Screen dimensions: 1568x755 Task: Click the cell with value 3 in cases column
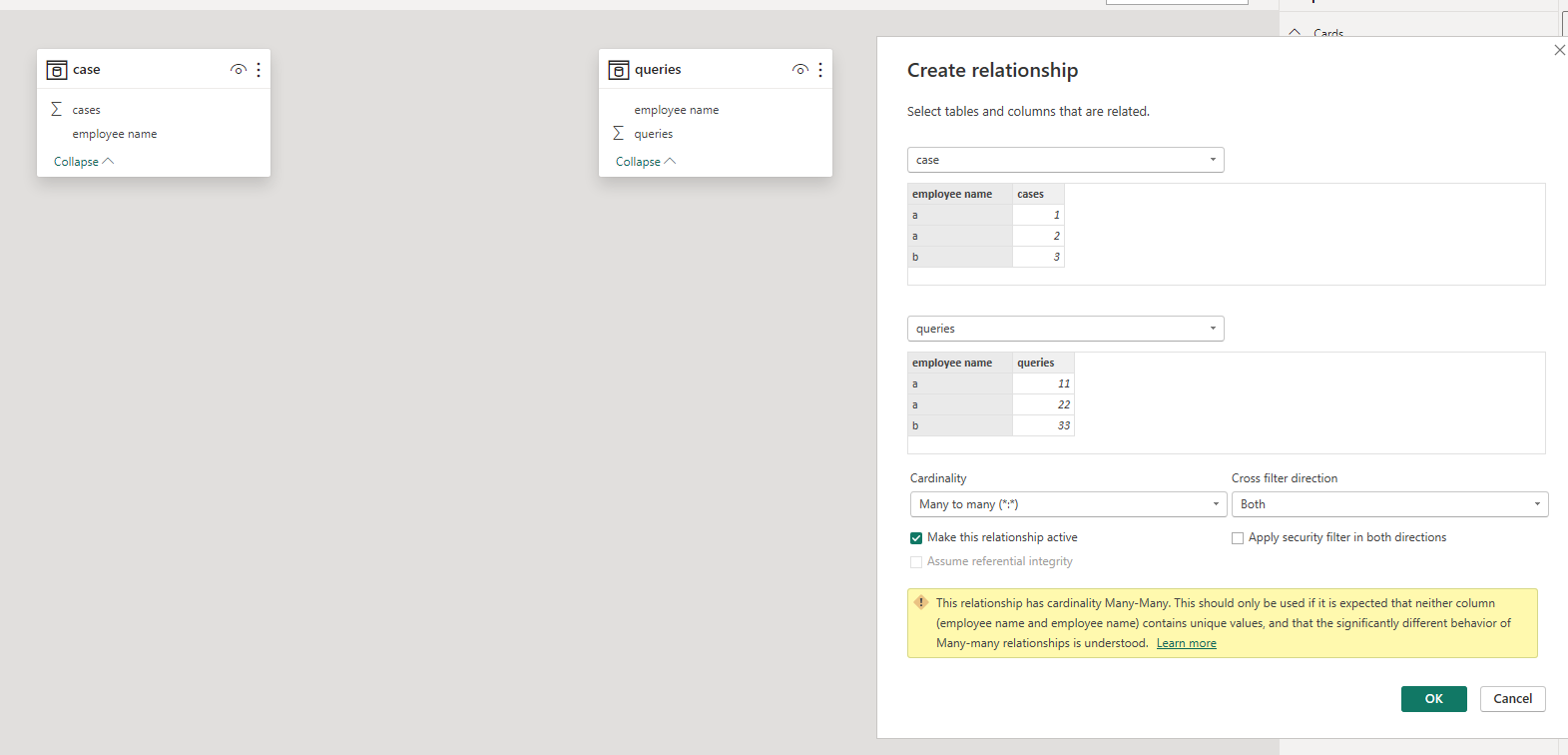(x=1038, y=257)
